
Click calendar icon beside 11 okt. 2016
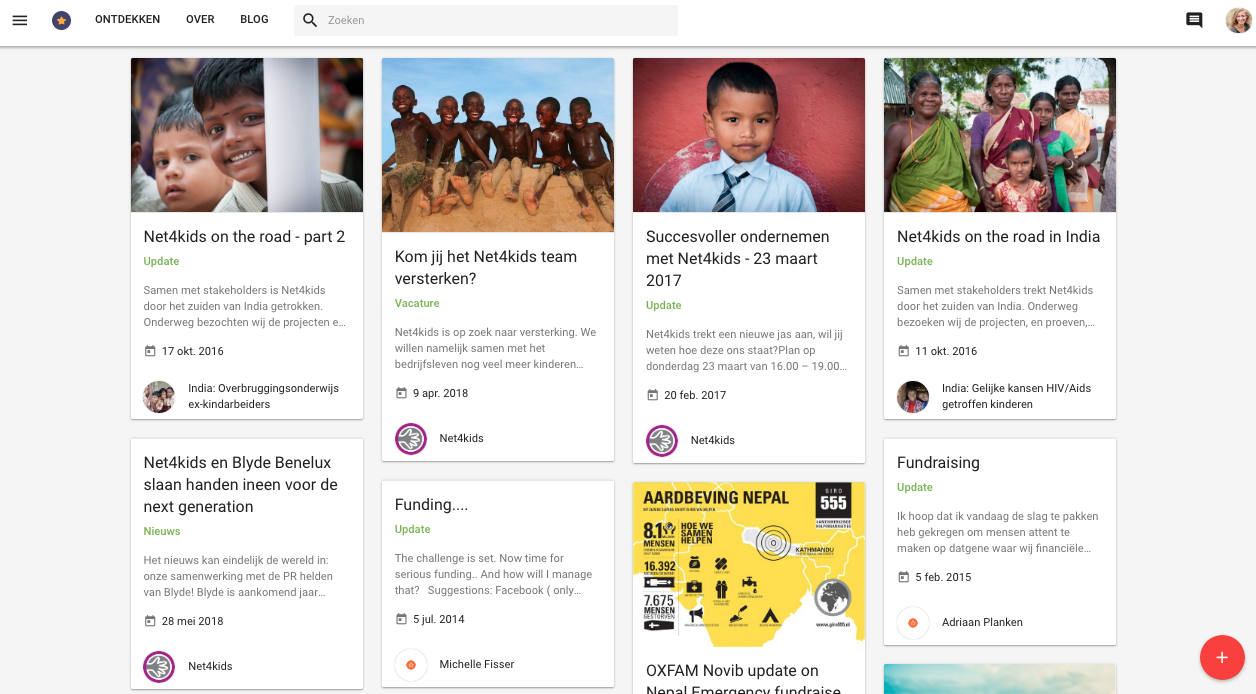click(x=903, y=351)
